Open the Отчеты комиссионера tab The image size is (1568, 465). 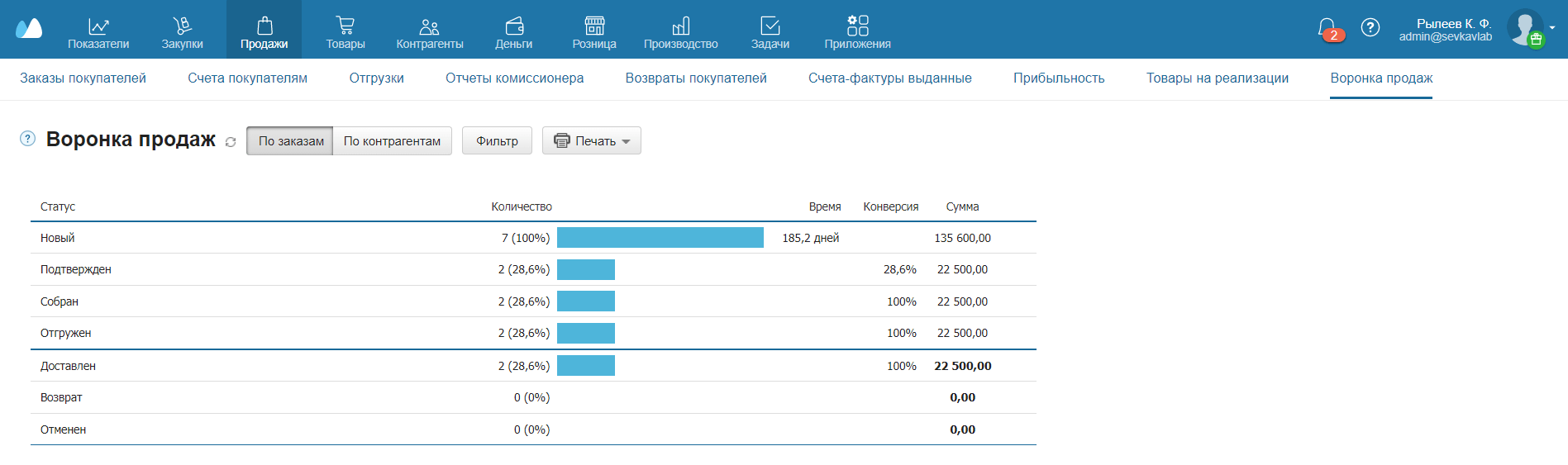tap(514, 78)
